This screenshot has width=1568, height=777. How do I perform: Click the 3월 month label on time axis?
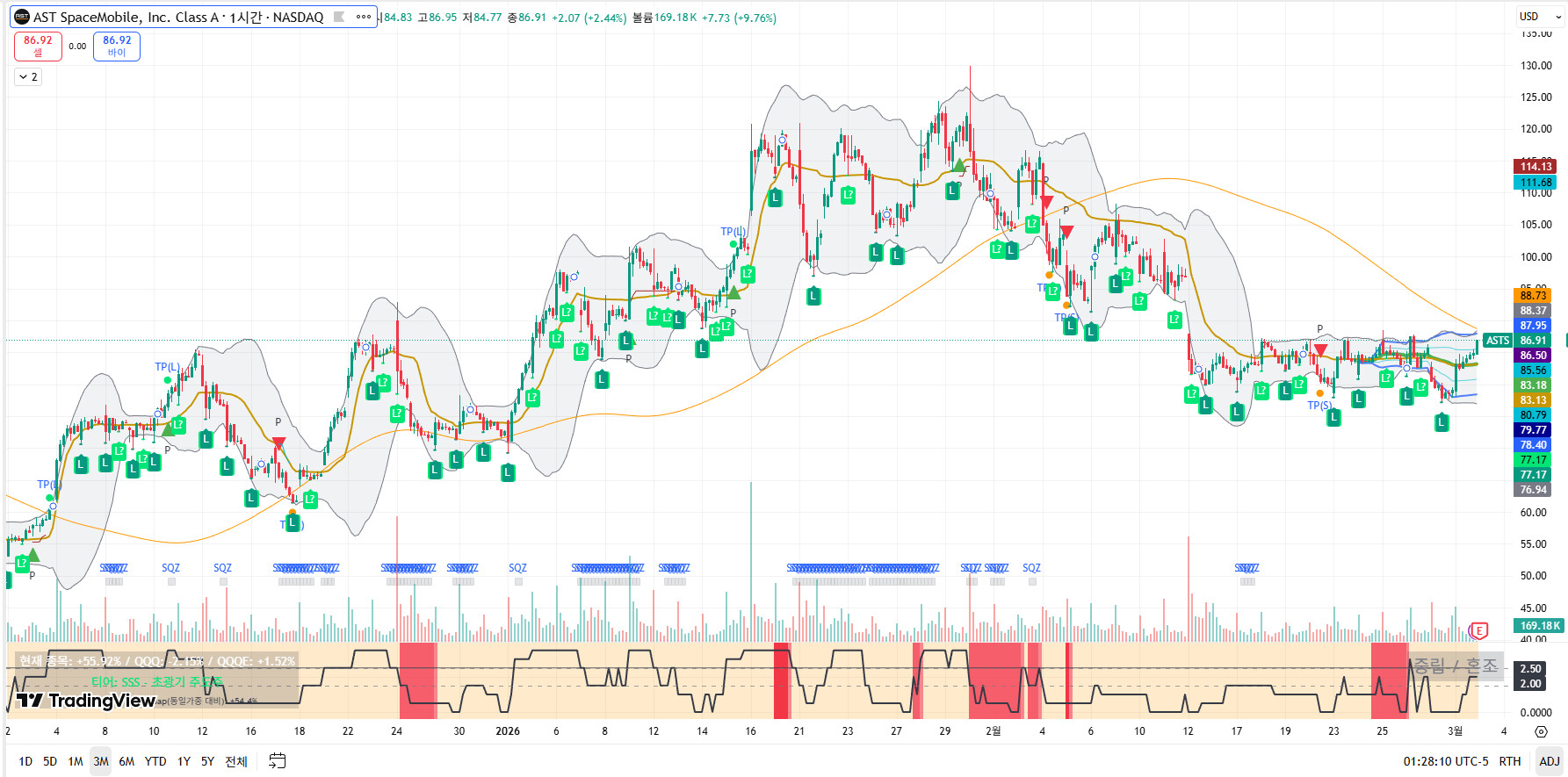1455,731
